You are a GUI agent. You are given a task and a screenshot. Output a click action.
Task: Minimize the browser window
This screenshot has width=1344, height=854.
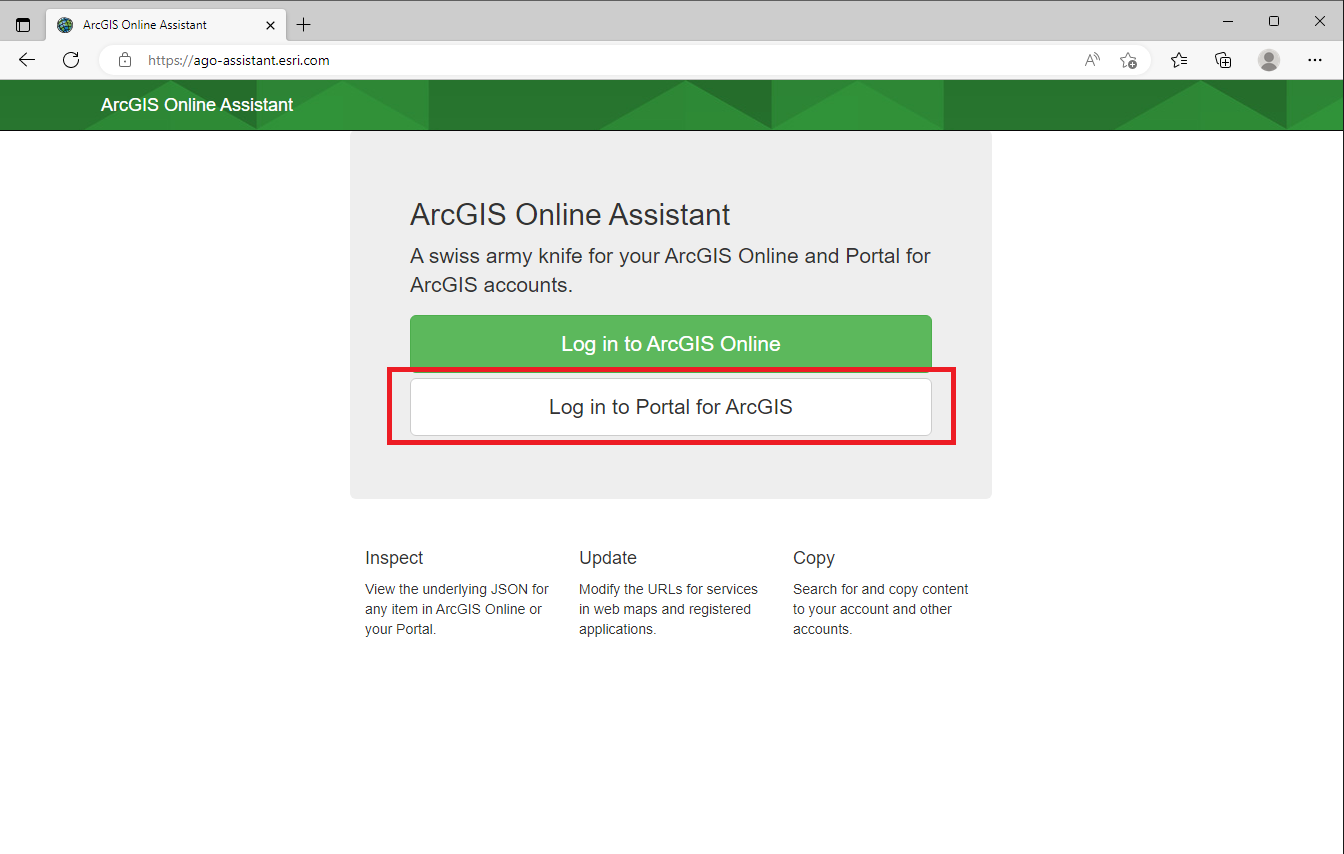coord(1228,21)
